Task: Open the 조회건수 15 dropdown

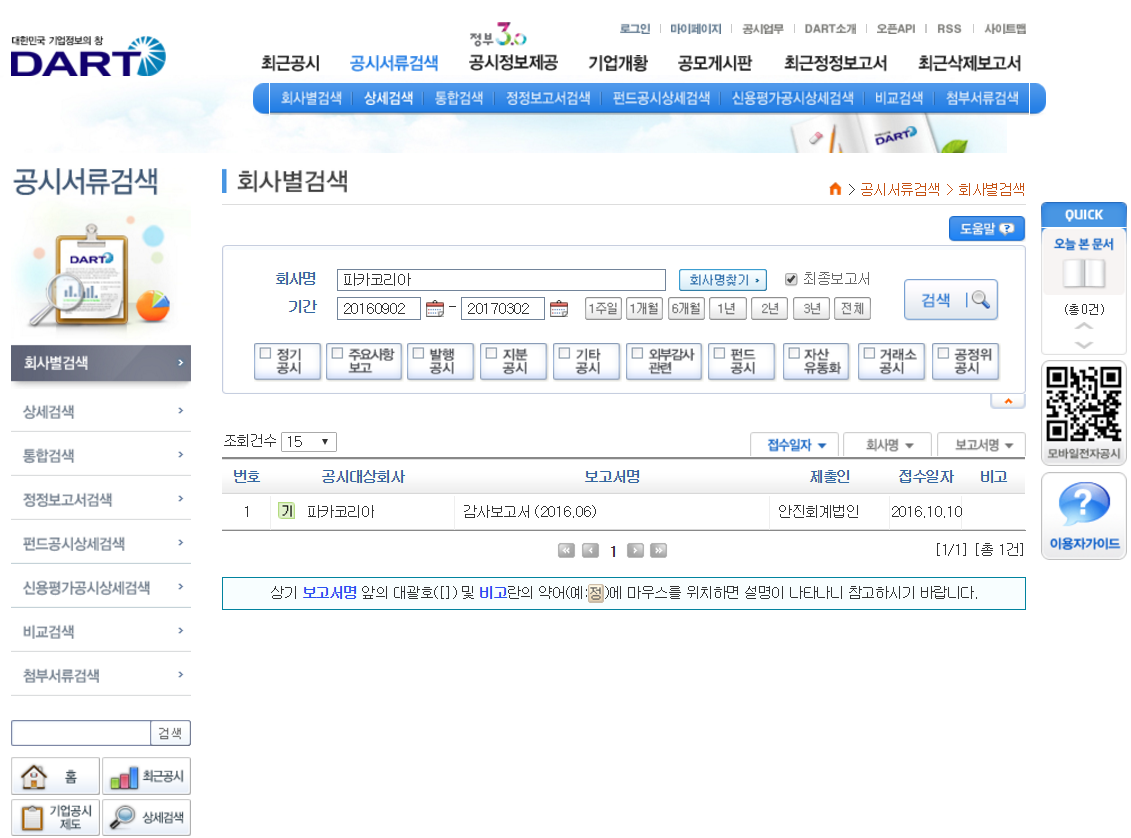Action: pos(309,442)
